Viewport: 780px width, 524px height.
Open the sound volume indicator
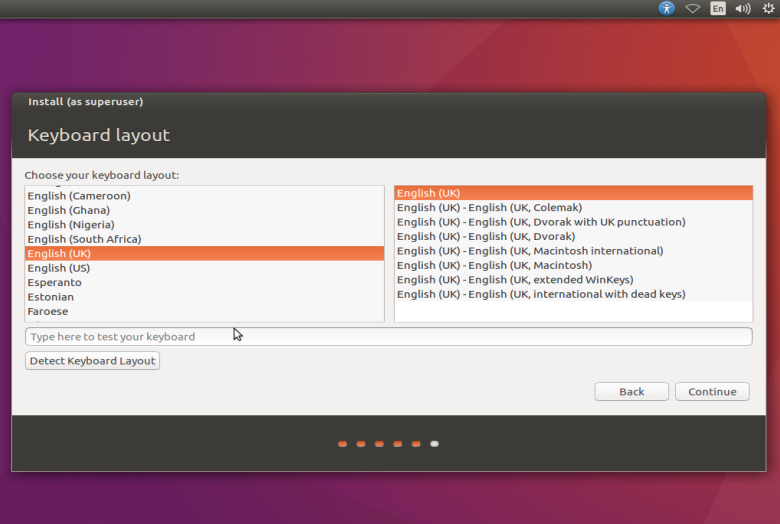[743, 8]
